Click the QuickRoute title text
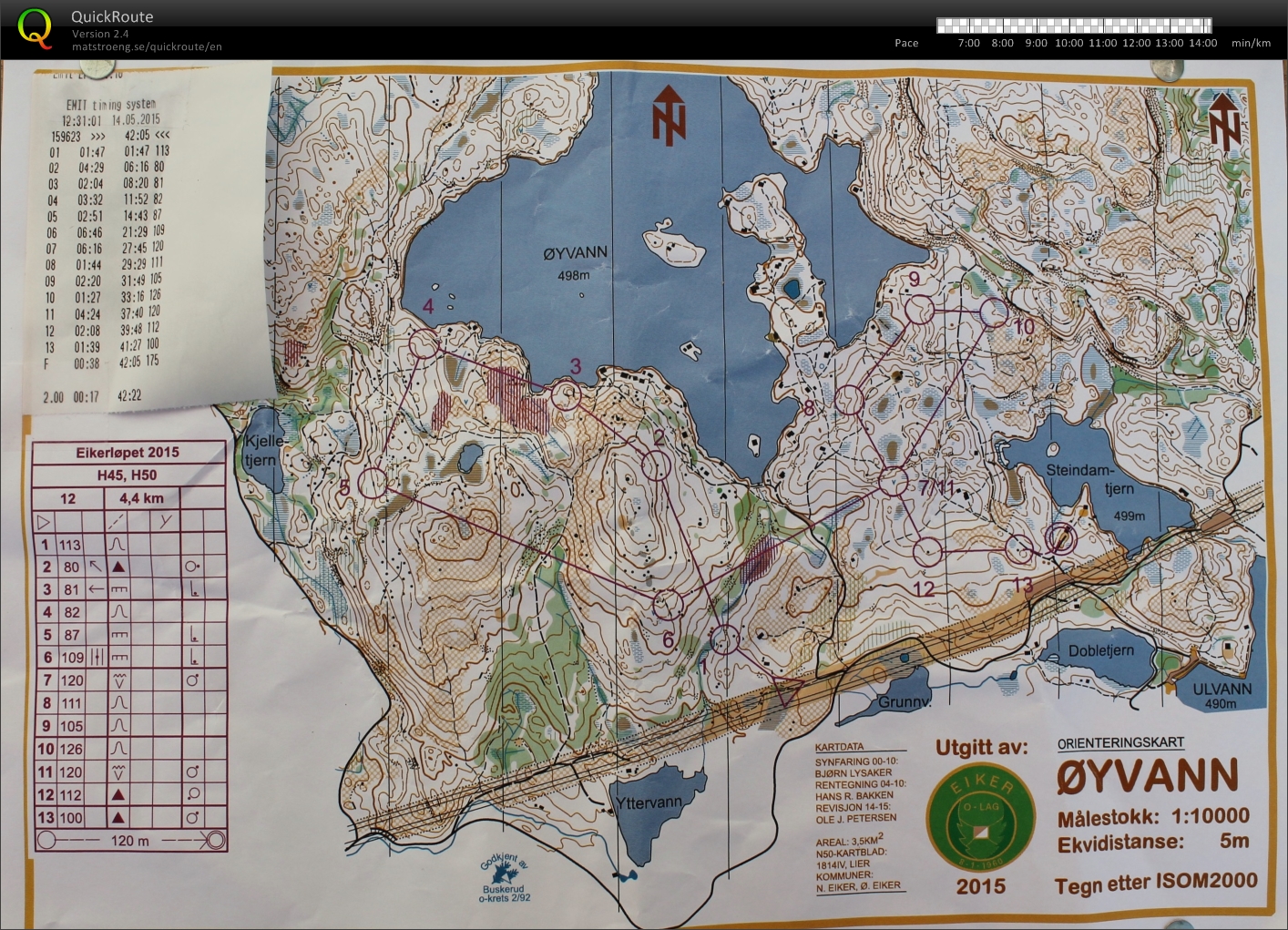 pyautogui.click(x=112, y=16)
